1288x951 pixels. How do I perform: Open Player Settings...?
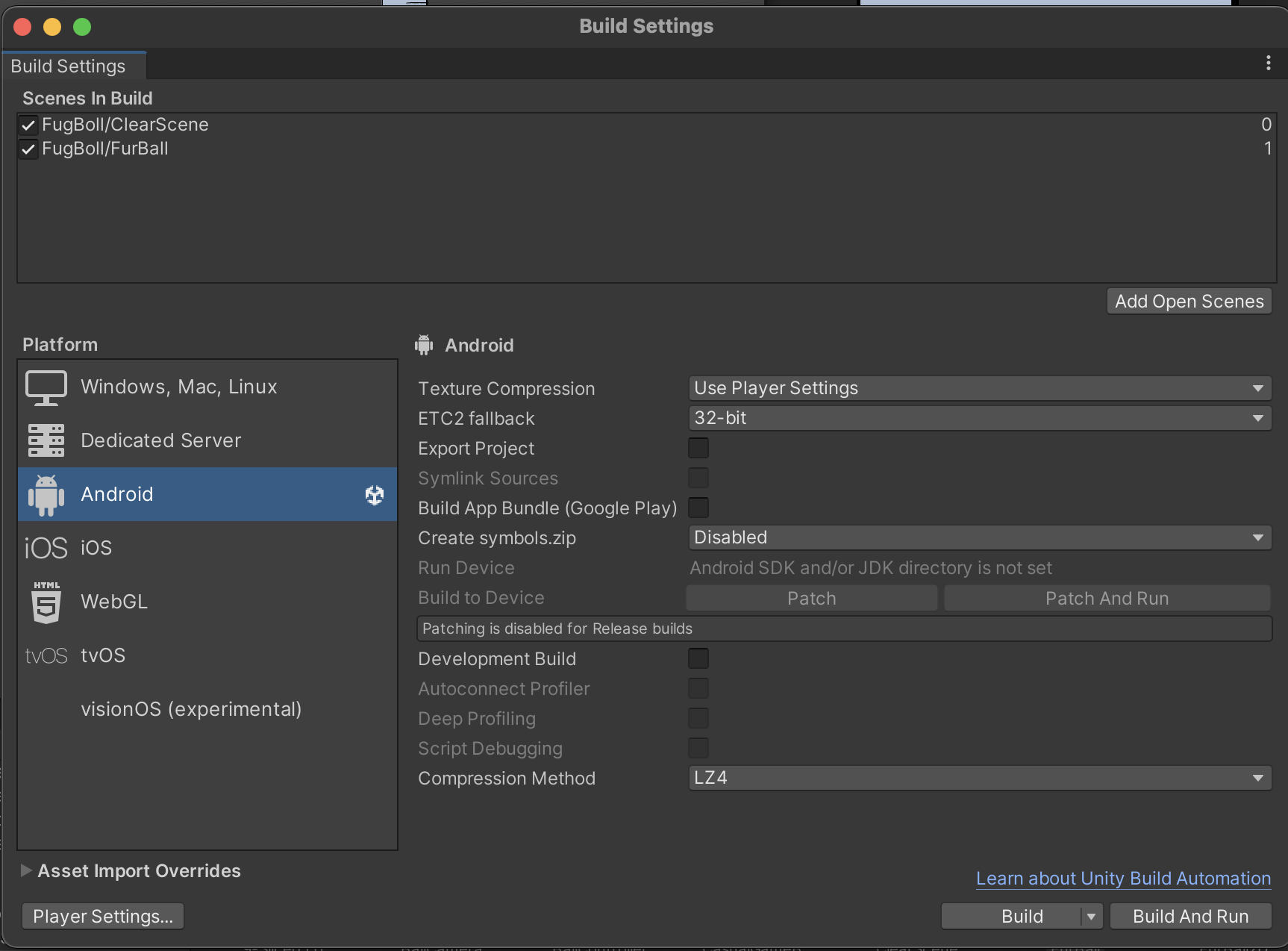pos(103,917)
